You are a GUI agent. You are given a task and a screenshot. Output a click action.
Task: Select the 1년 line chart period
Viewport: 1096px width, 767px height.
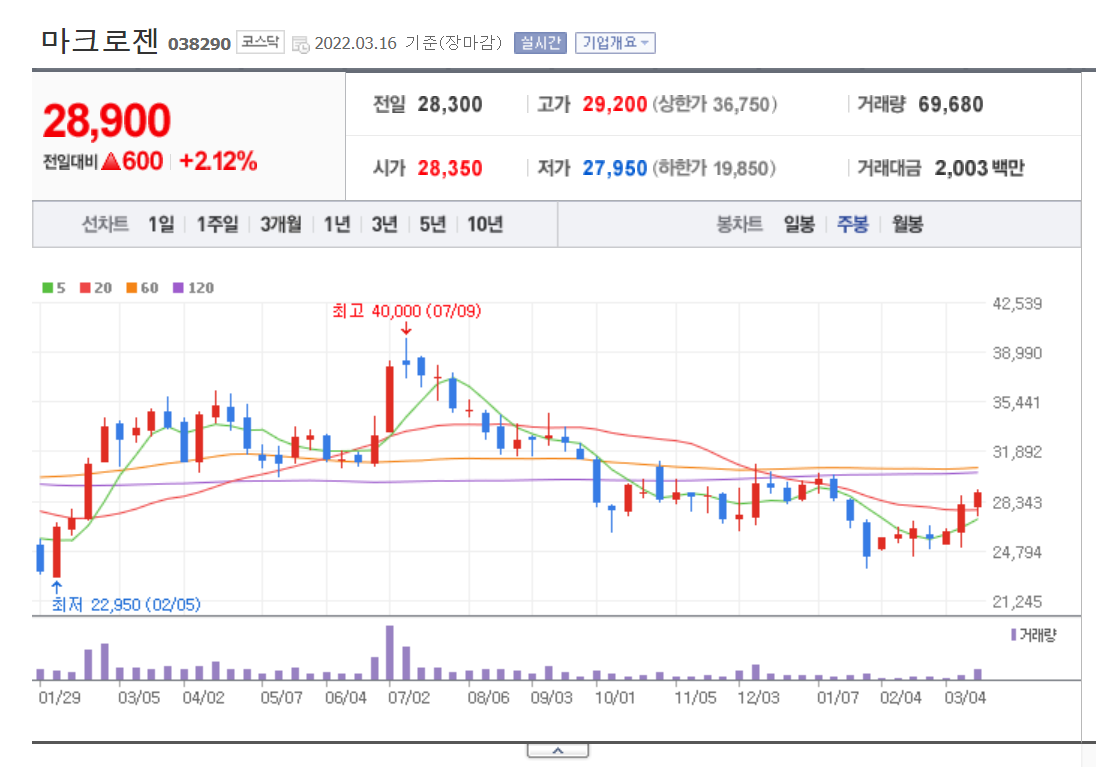[337, 224]
